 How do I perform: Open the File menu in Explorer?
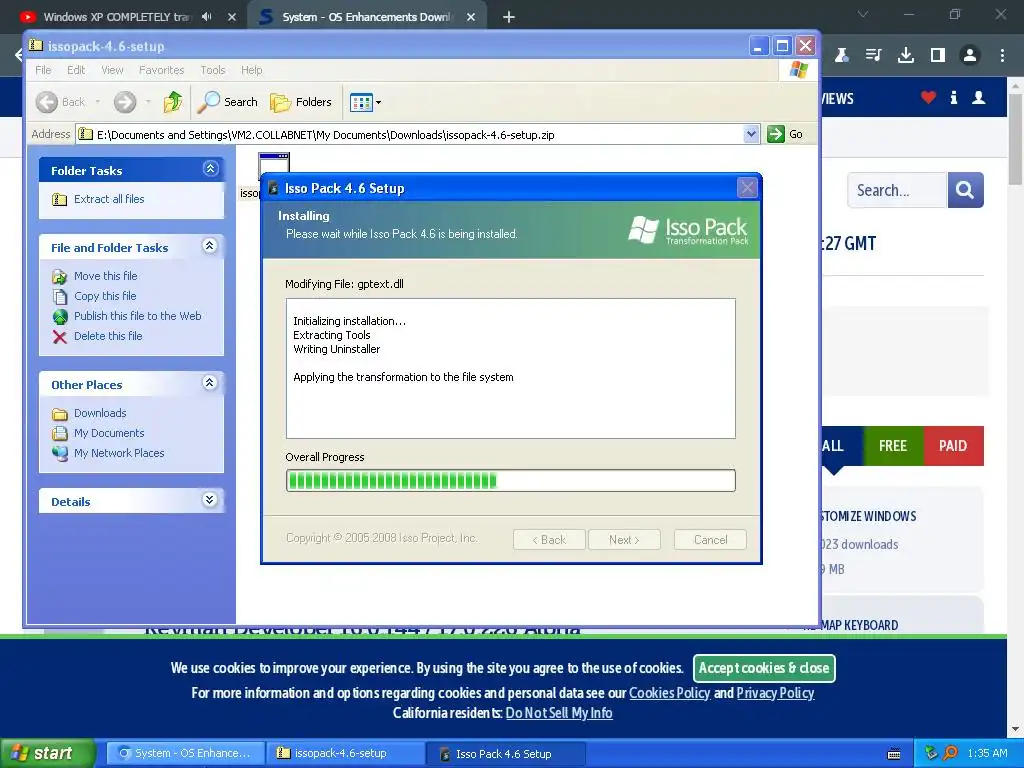pos(43,70)
